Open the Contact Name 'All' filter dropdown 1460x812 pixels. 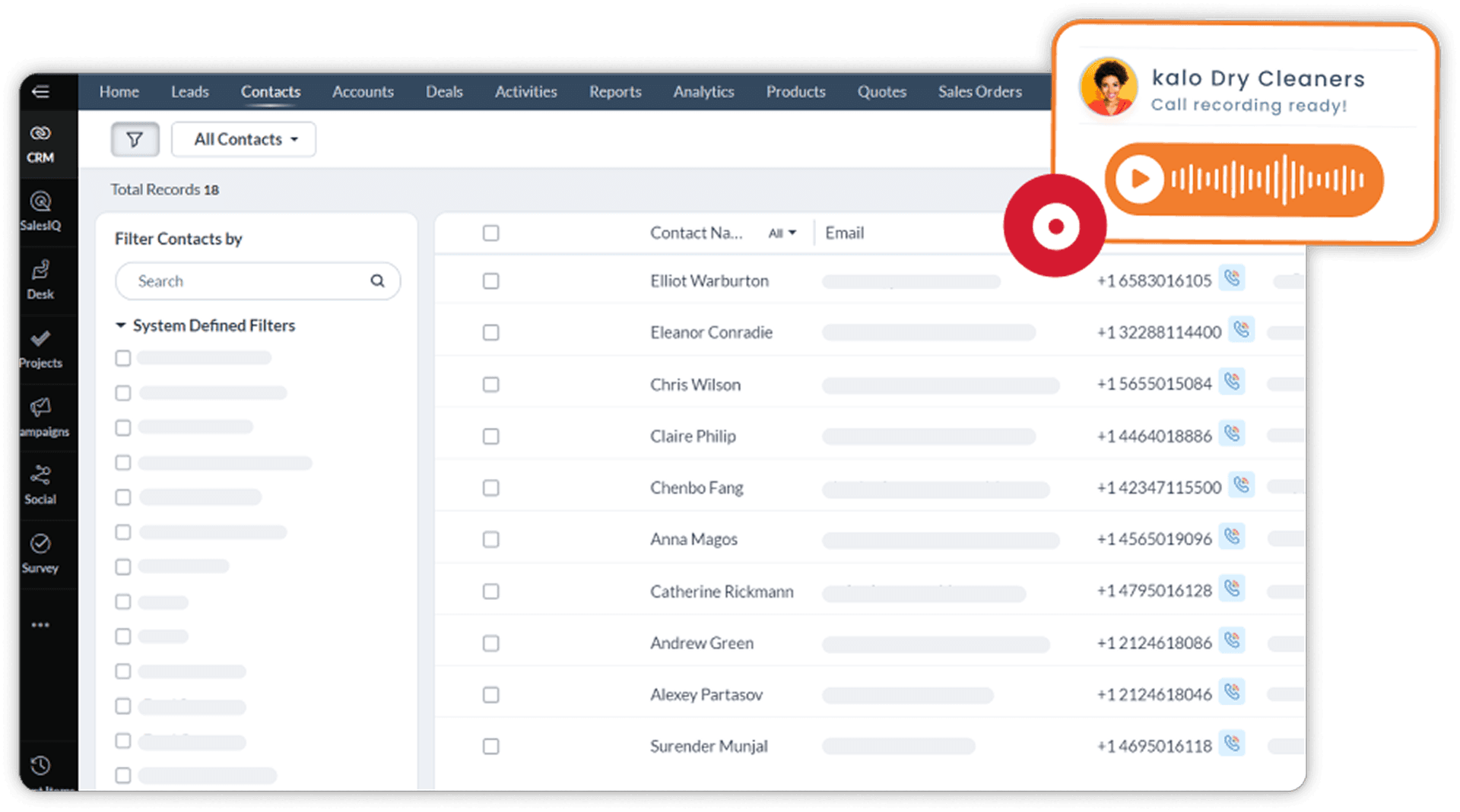782,233
